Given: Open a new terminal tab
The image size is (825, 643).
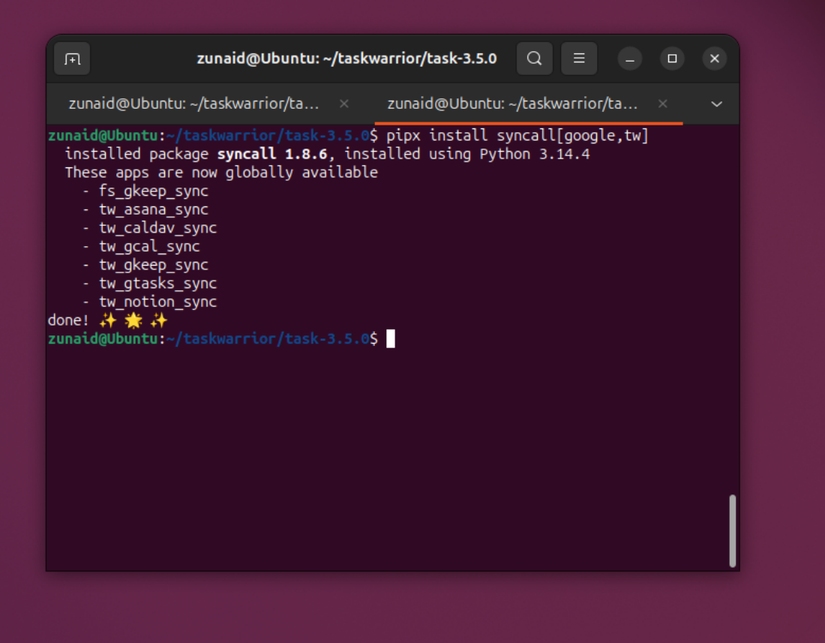Looking at the screenshot, I should (72, 58).
